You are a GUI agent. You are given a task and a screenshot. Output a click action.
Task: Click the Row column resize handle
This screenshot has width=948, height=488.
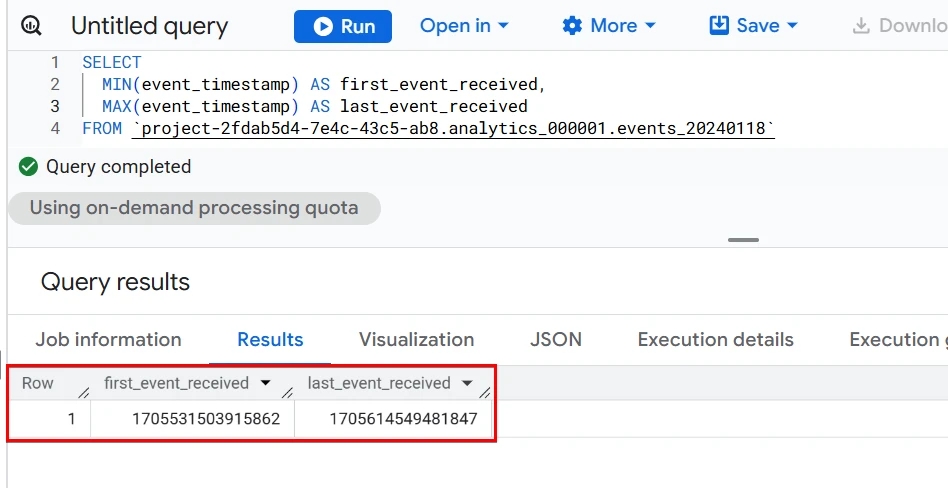tap(83, 393)
